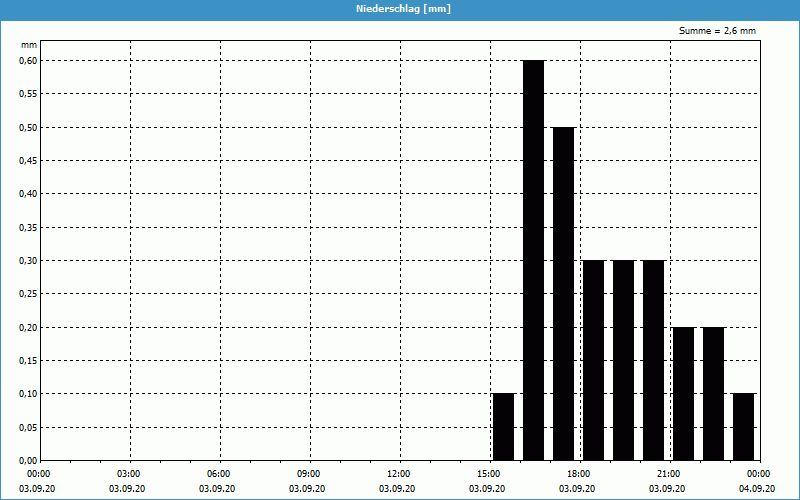Image resolution: width=800 pixels, height=500 pixels.
Task: Select the 12:00 time axis label
Action: pos(400,474)
